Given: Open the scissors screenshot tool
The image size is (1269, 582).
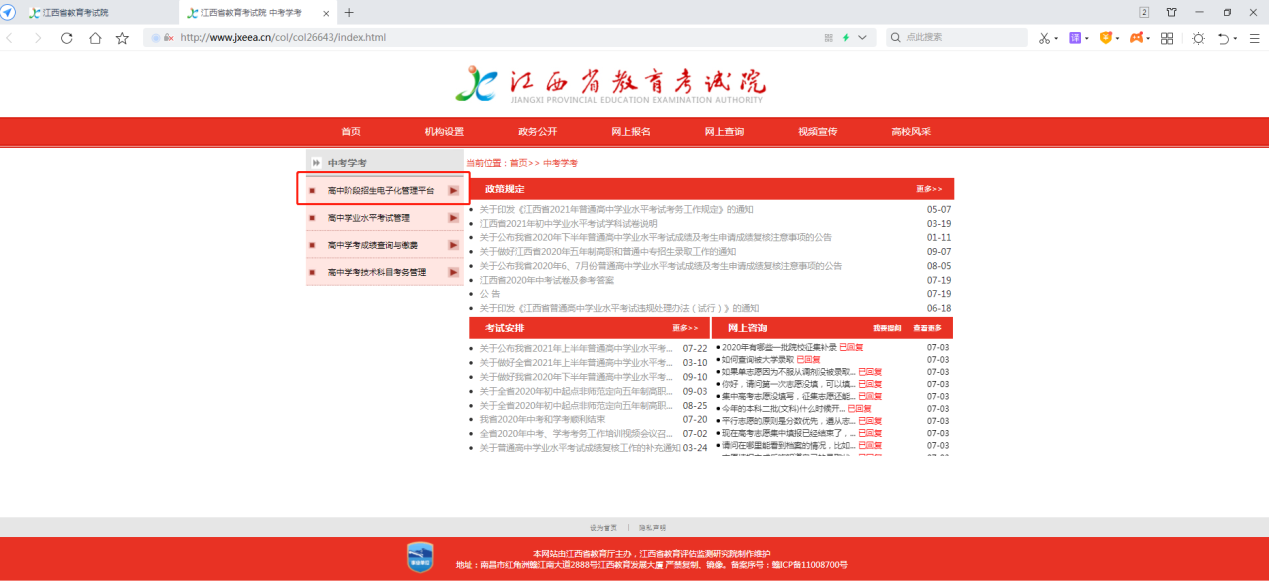Looking at the screenshot, I should 1043,38.
